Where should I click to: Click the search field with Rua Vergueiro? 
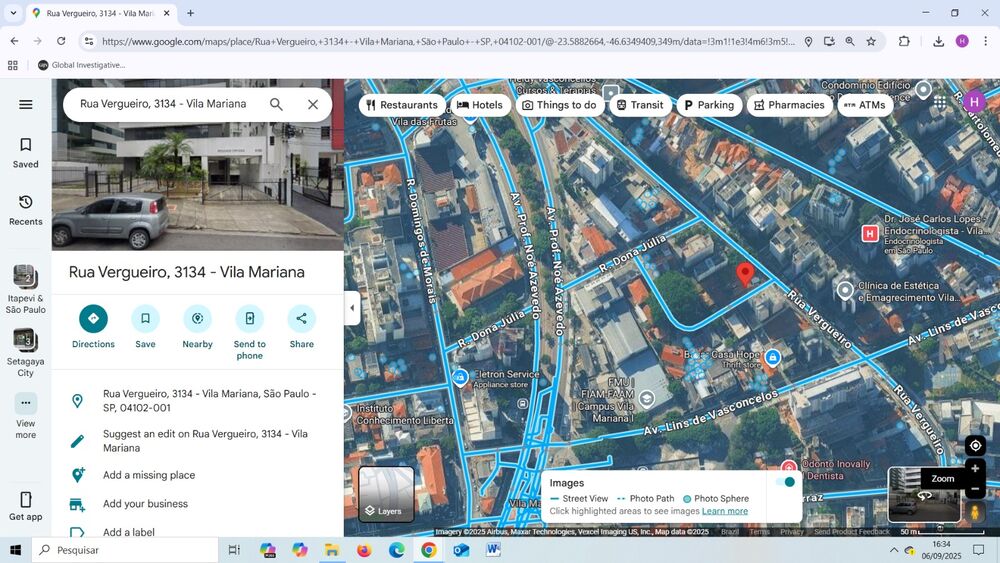click(x=163, y=104)
